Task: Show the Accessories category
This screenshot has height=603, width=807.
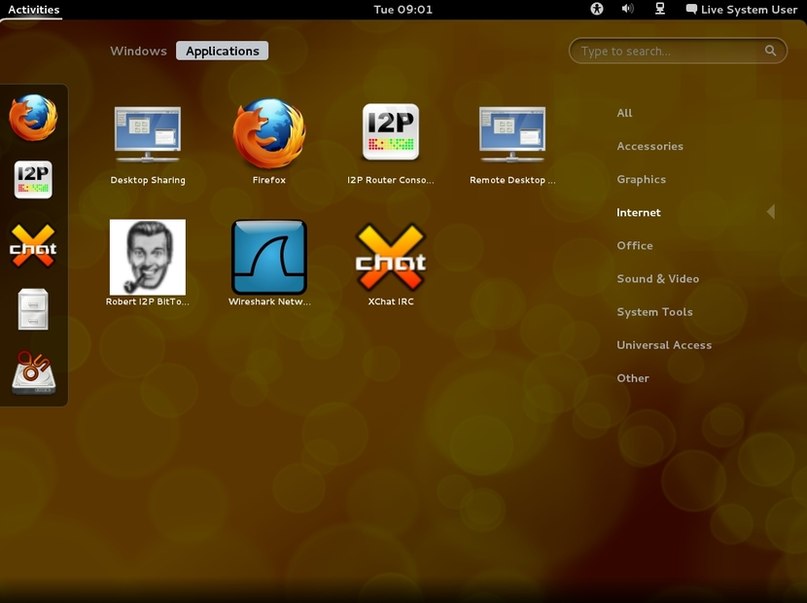Action: 650,146
